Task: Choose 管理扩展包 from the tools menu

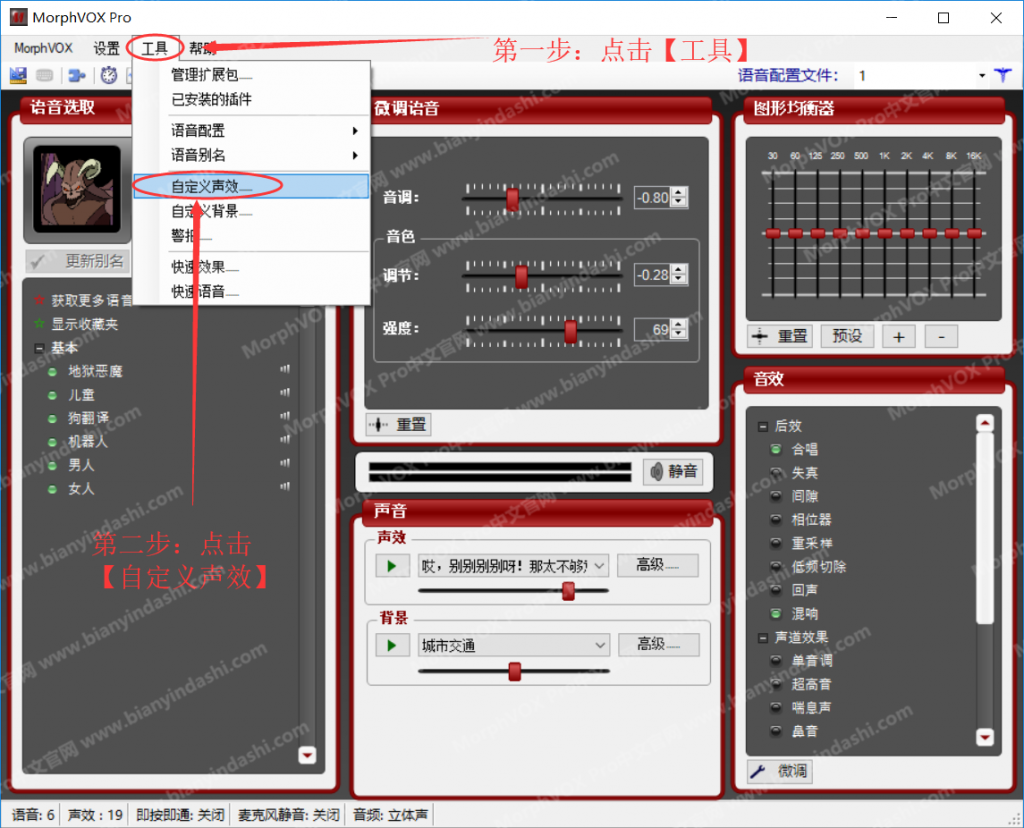Action: [x=252, y=75]
